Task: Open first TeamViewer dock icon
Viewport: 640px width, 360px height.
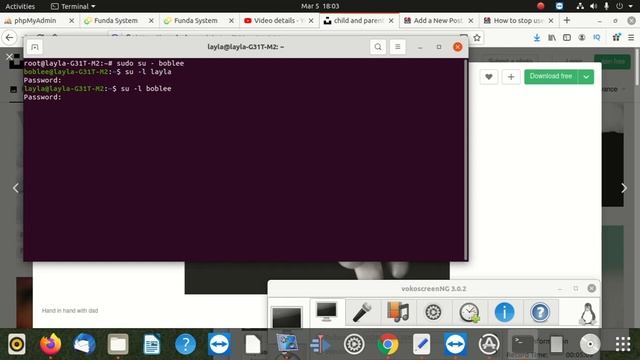Action: (x=219, y=344)
